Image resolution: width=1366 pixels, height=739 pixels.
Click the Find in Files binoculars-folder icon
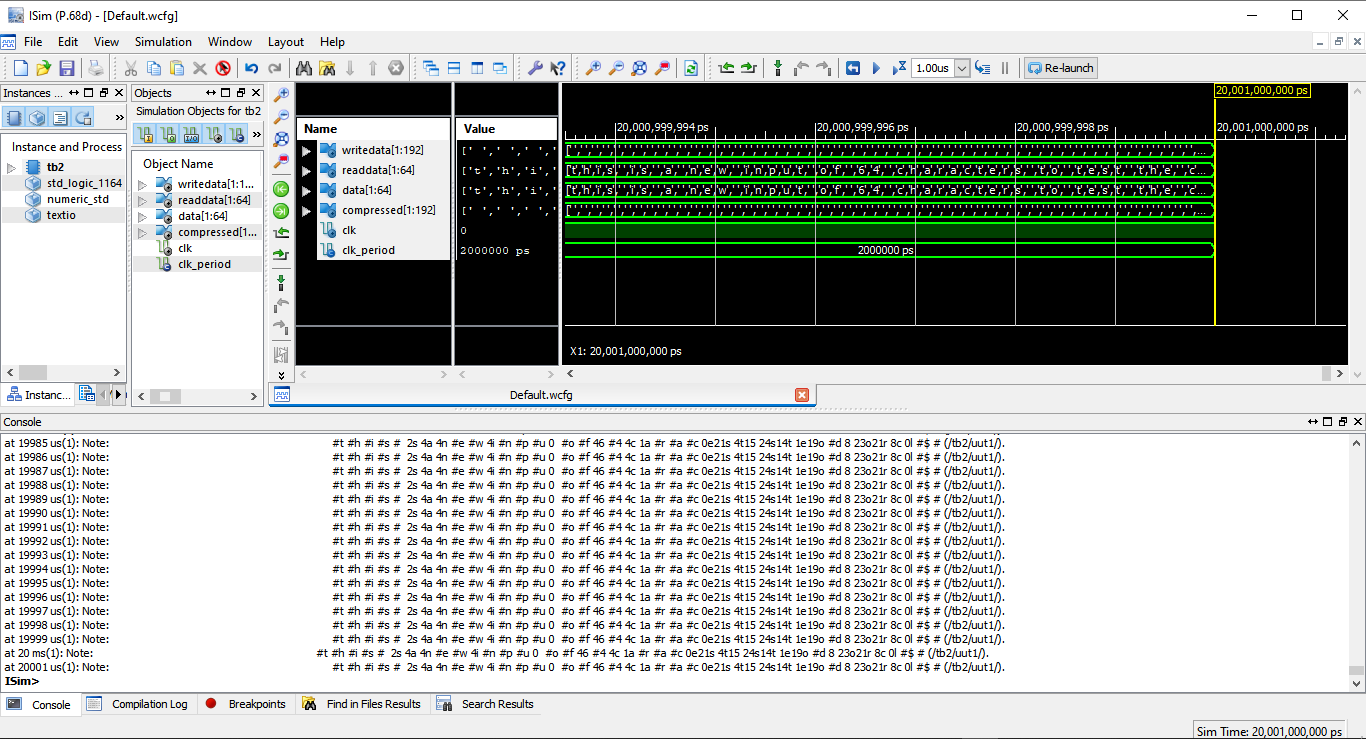tap(326, 68)
